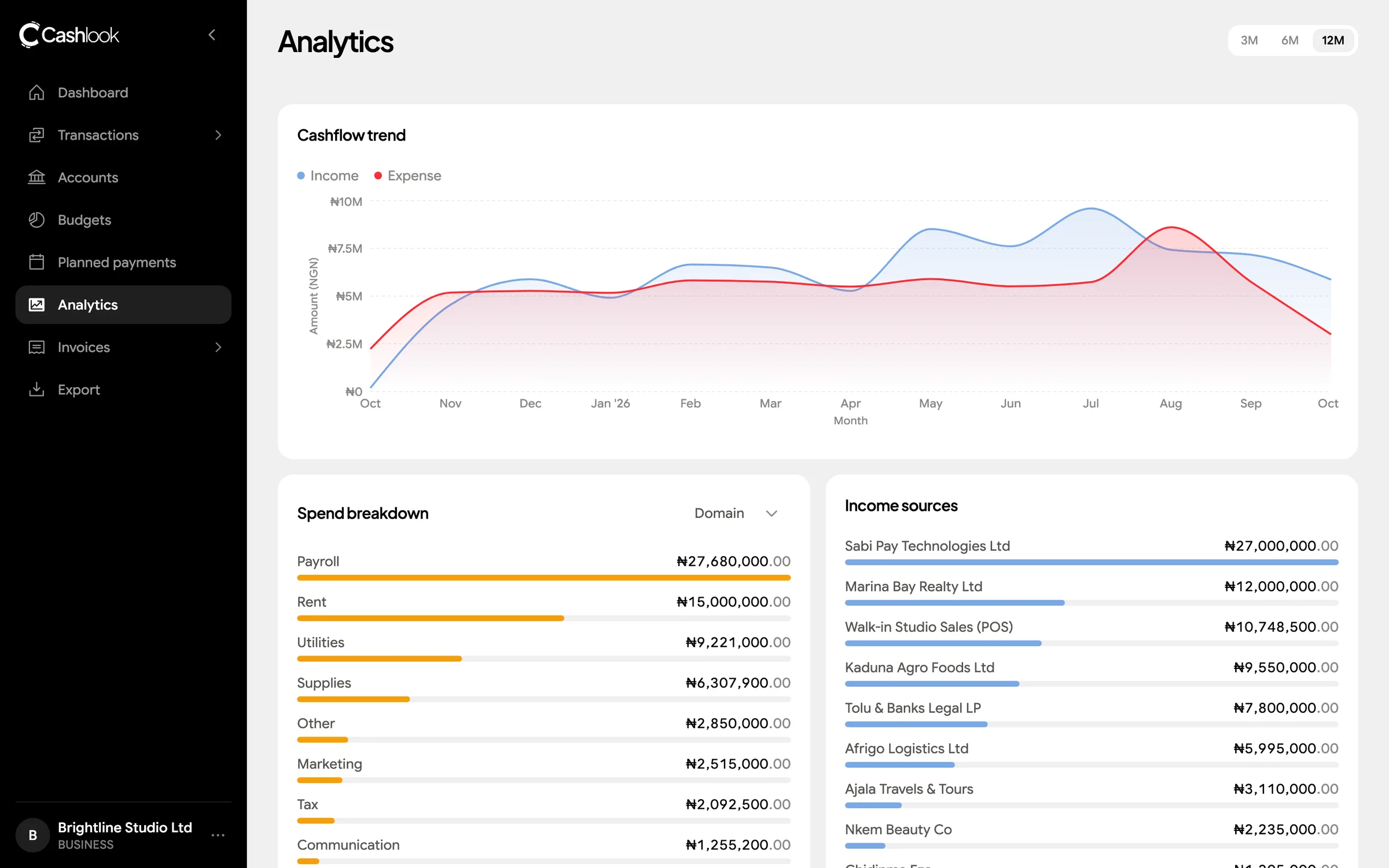Expand the Invoices submenu chevron
The image size is (1389, 868).
218,347
